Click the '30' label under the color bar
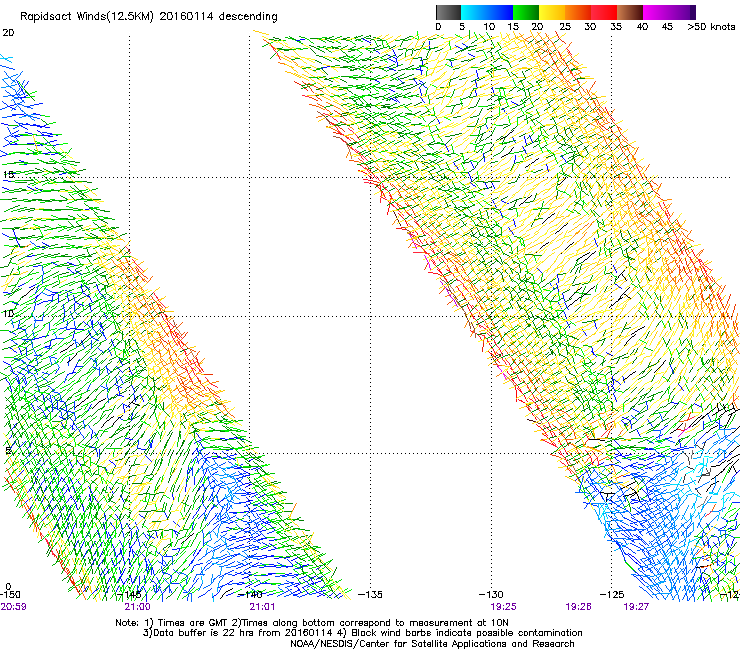The image size is (740, 650). coord(590,27)
